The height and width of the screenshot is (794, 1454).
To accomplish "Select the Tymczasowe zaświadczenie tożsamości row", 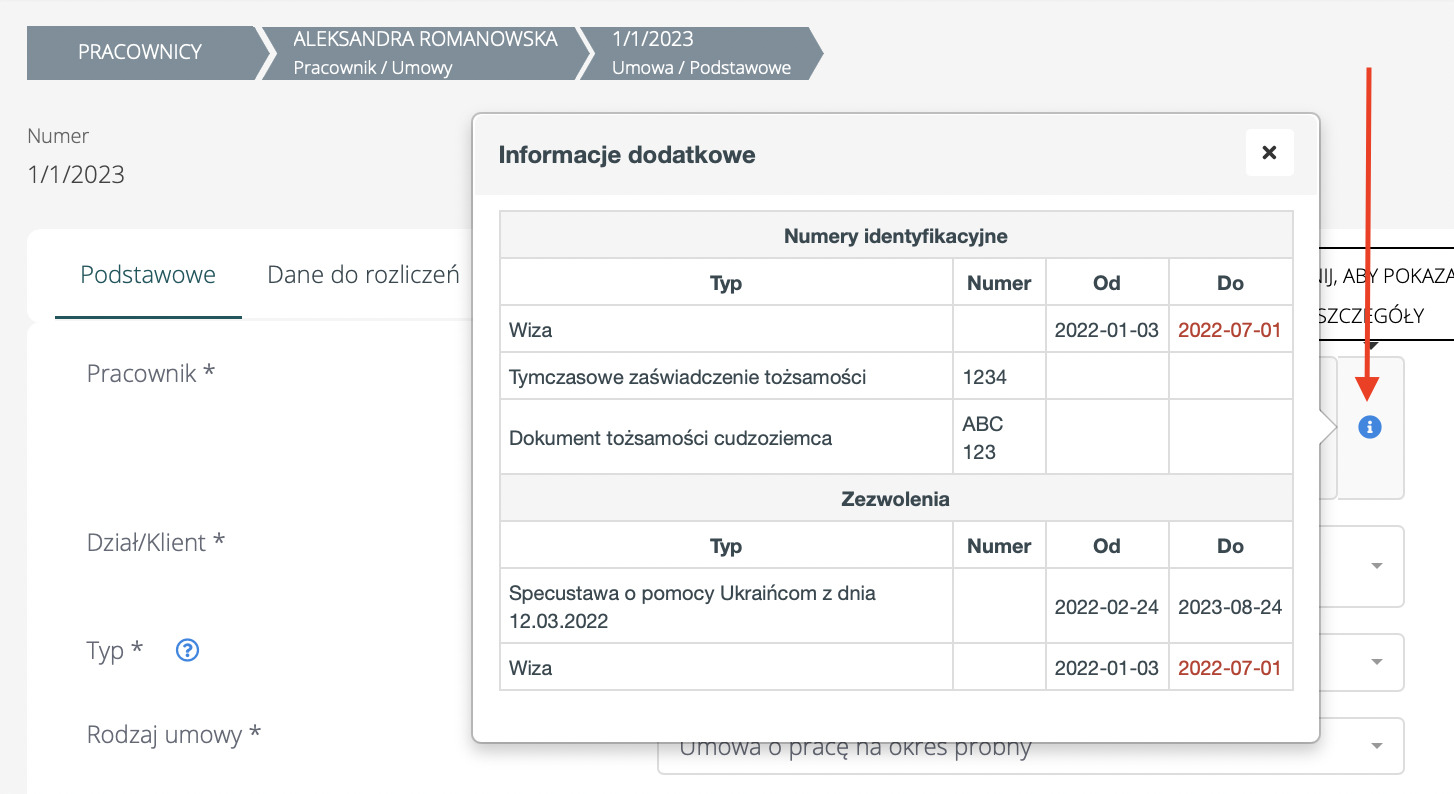I will 687,377.
